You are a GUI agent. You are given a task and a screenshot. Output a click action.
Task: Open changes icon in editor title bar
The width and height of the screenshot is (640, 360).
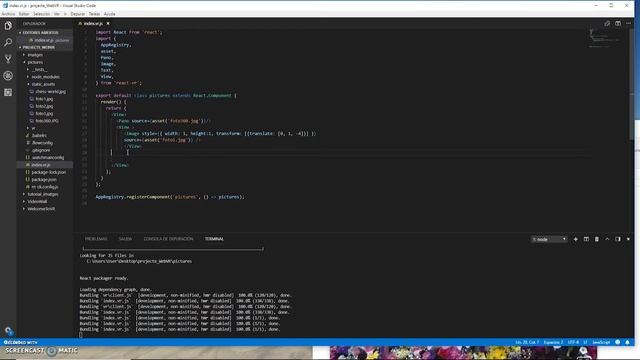click(607, 24)
